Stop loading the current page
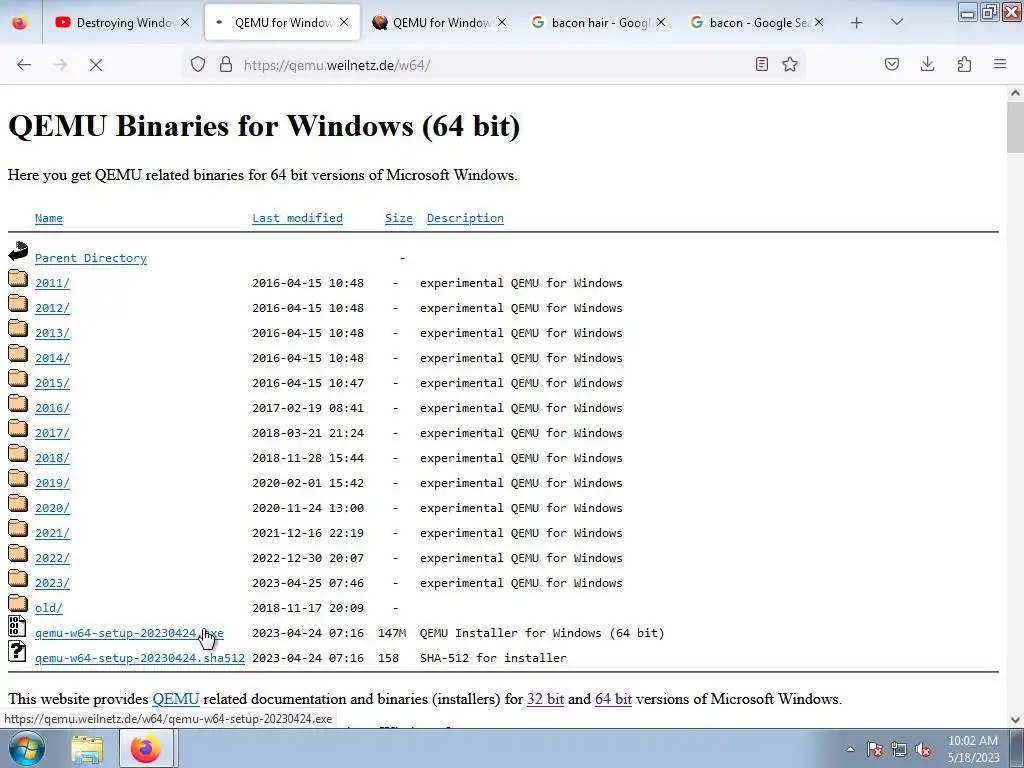Image resolution: width=1024 pixels, height=768 pixels. coord(96,65)
